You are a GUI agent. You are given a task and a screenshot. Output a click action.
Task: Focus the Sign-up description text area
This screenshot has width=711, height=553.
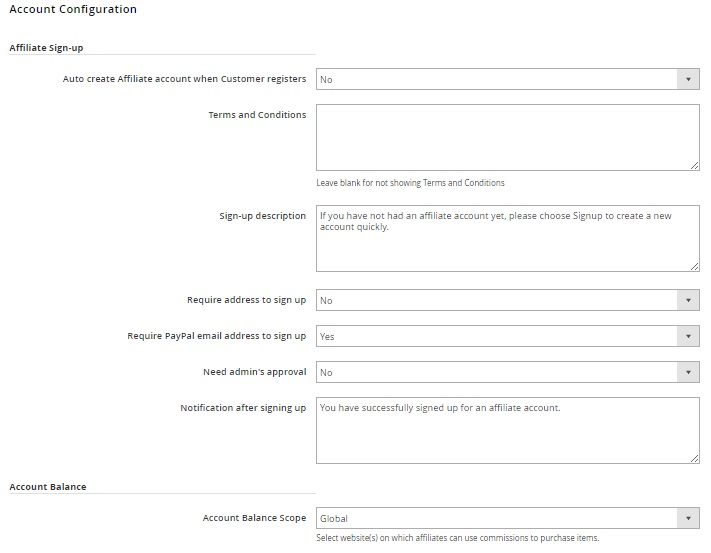(507, 239)
